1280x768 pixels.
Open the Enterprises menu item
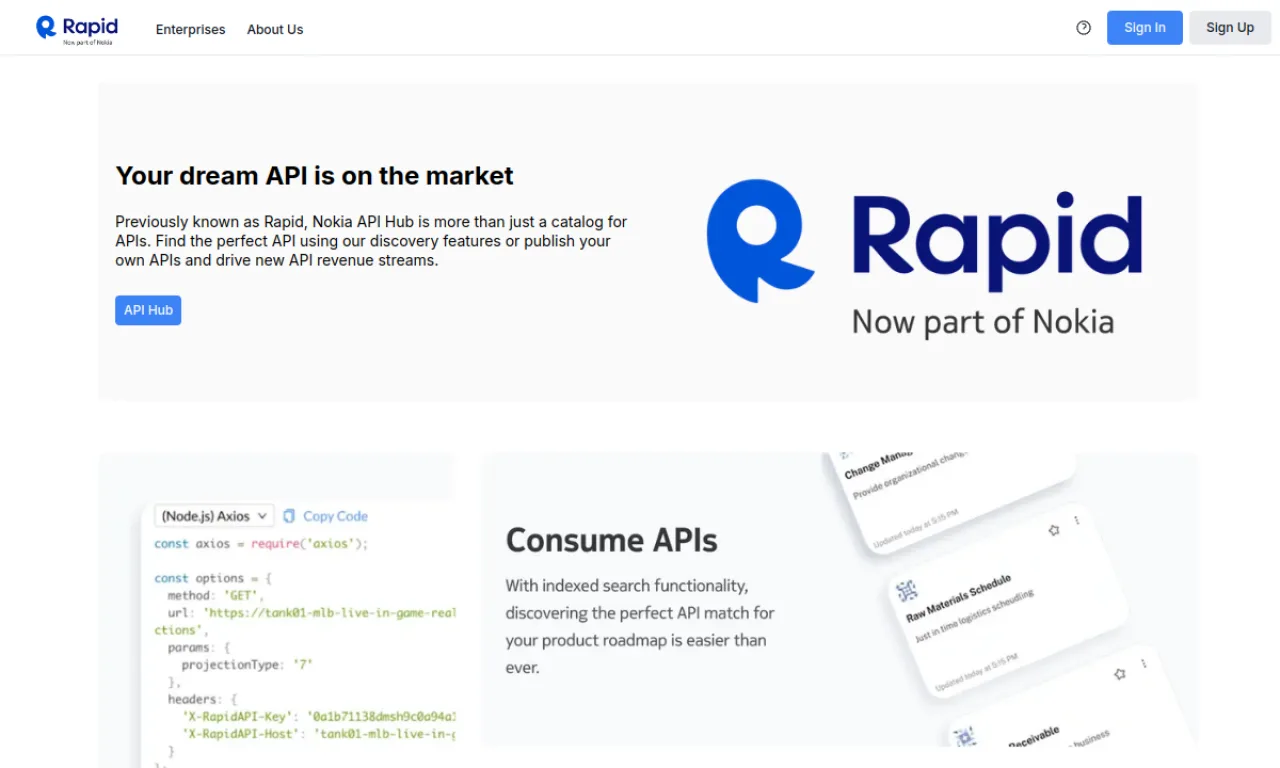coord(190,30)
